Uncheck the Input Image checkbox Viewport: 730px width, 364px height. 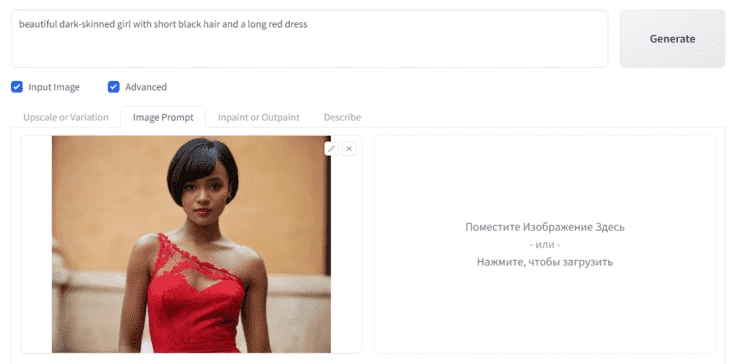[x=17, y=87]
